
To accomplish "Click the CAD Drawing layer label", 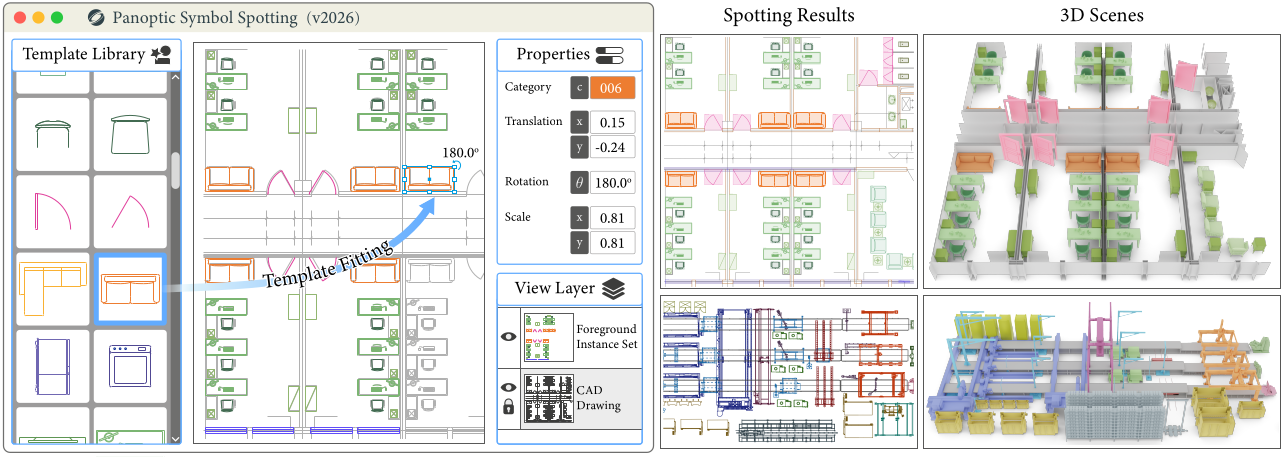I will pyautogui.click(x=599, y=397).
